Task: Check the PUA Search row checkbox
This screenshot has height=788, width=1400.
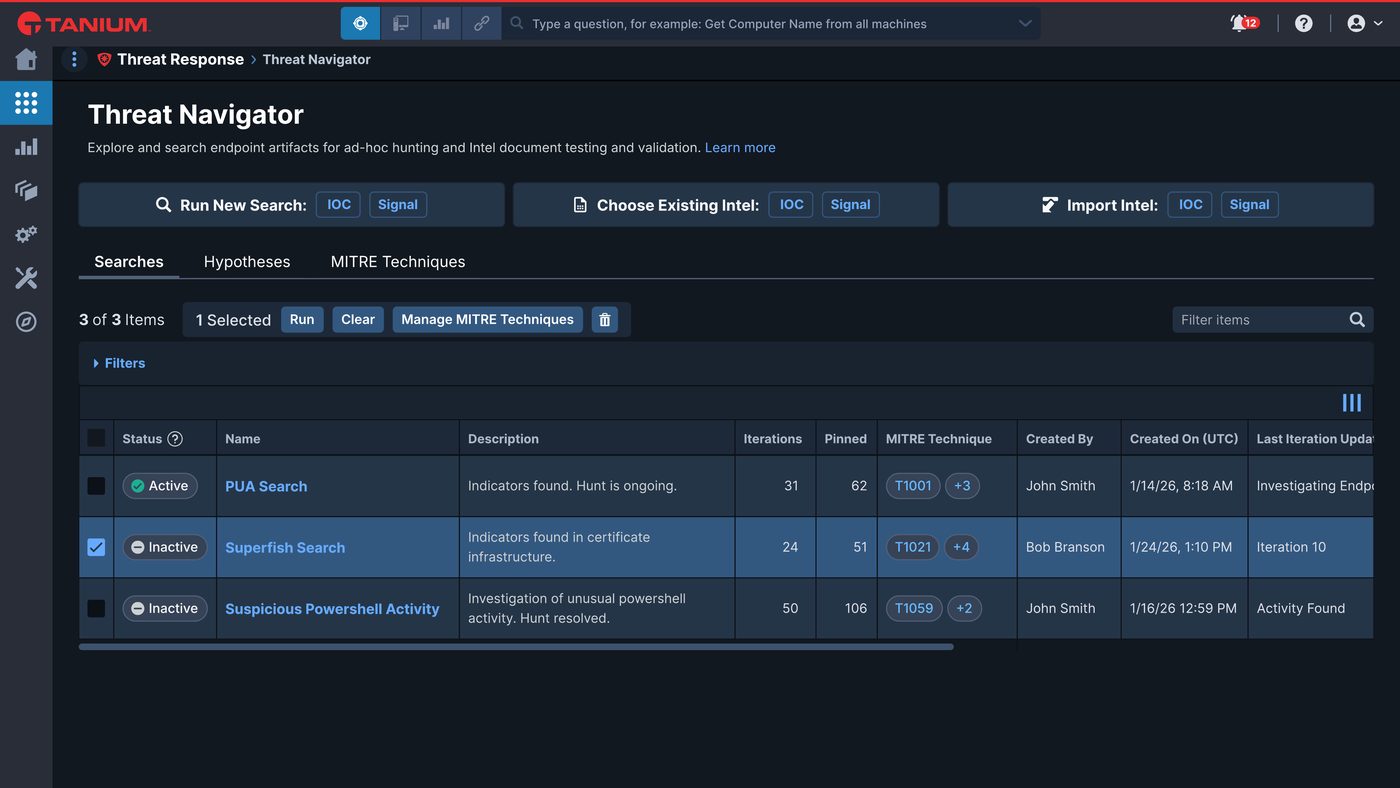Action: coord(96,486)
